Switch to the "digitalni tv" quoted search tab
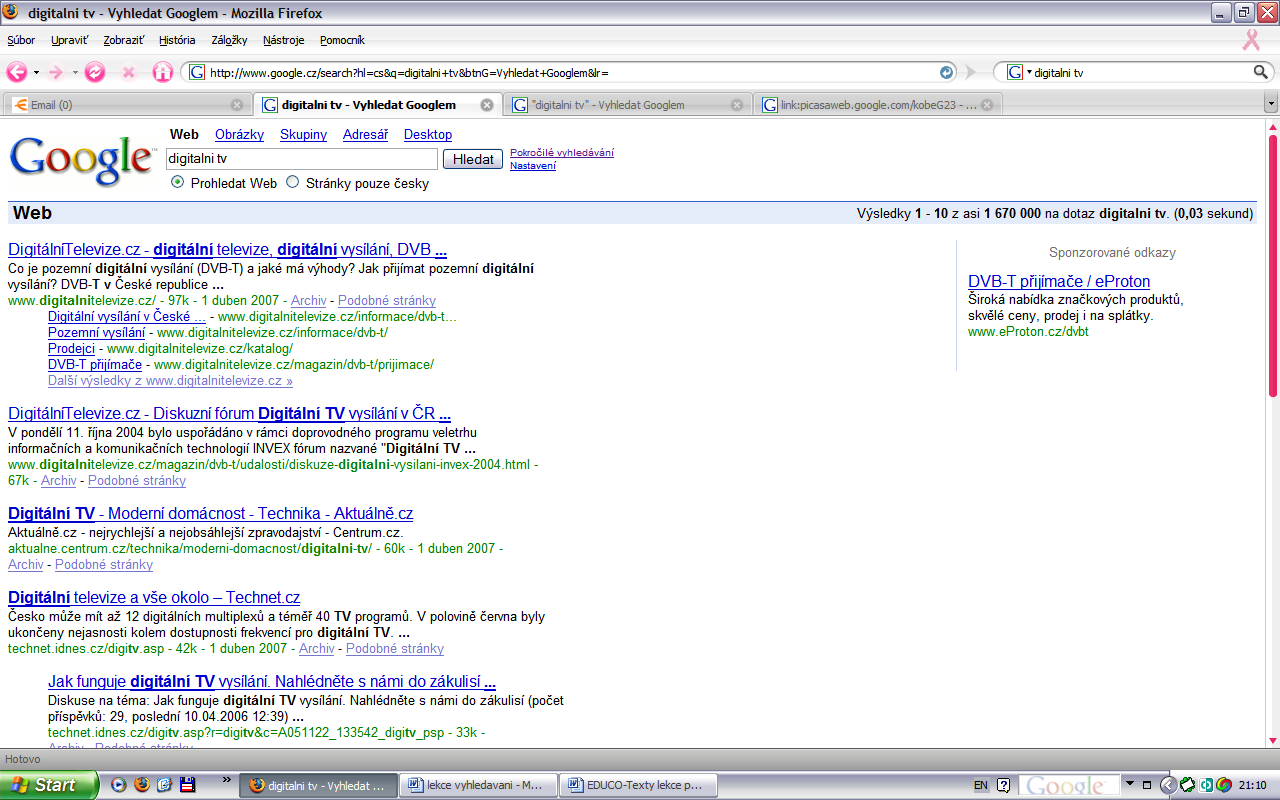1280x800 pixels. (626, 104)
